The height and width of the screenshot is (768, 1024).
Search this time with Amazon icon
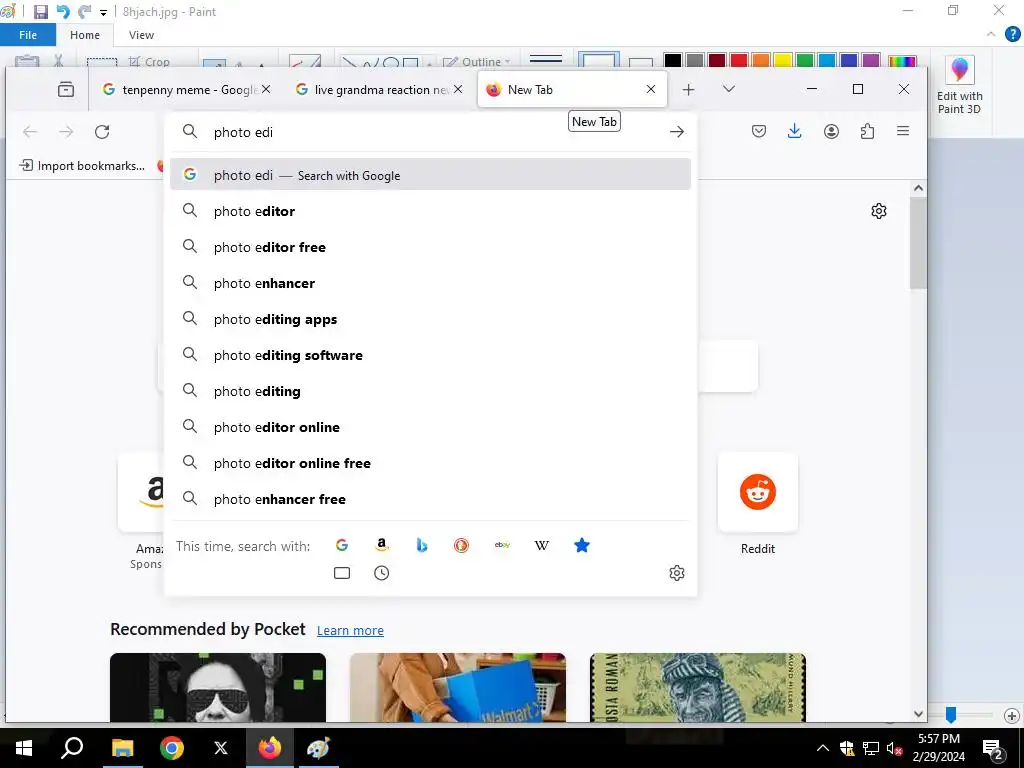pos(382,545)
